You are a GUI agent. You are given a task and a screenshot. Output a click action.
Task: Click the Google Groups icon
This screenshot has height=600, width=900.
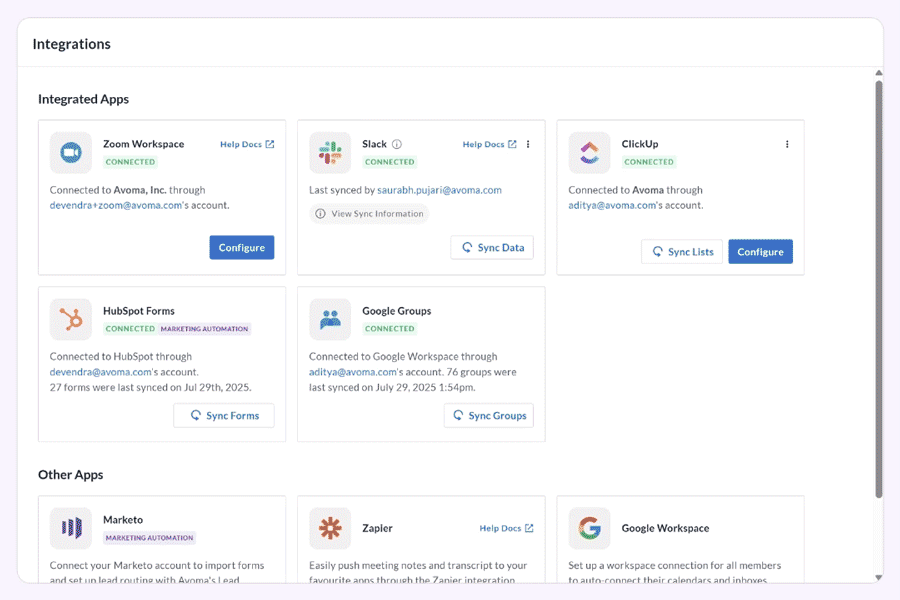pyautogui.click(x=330, y=319)
